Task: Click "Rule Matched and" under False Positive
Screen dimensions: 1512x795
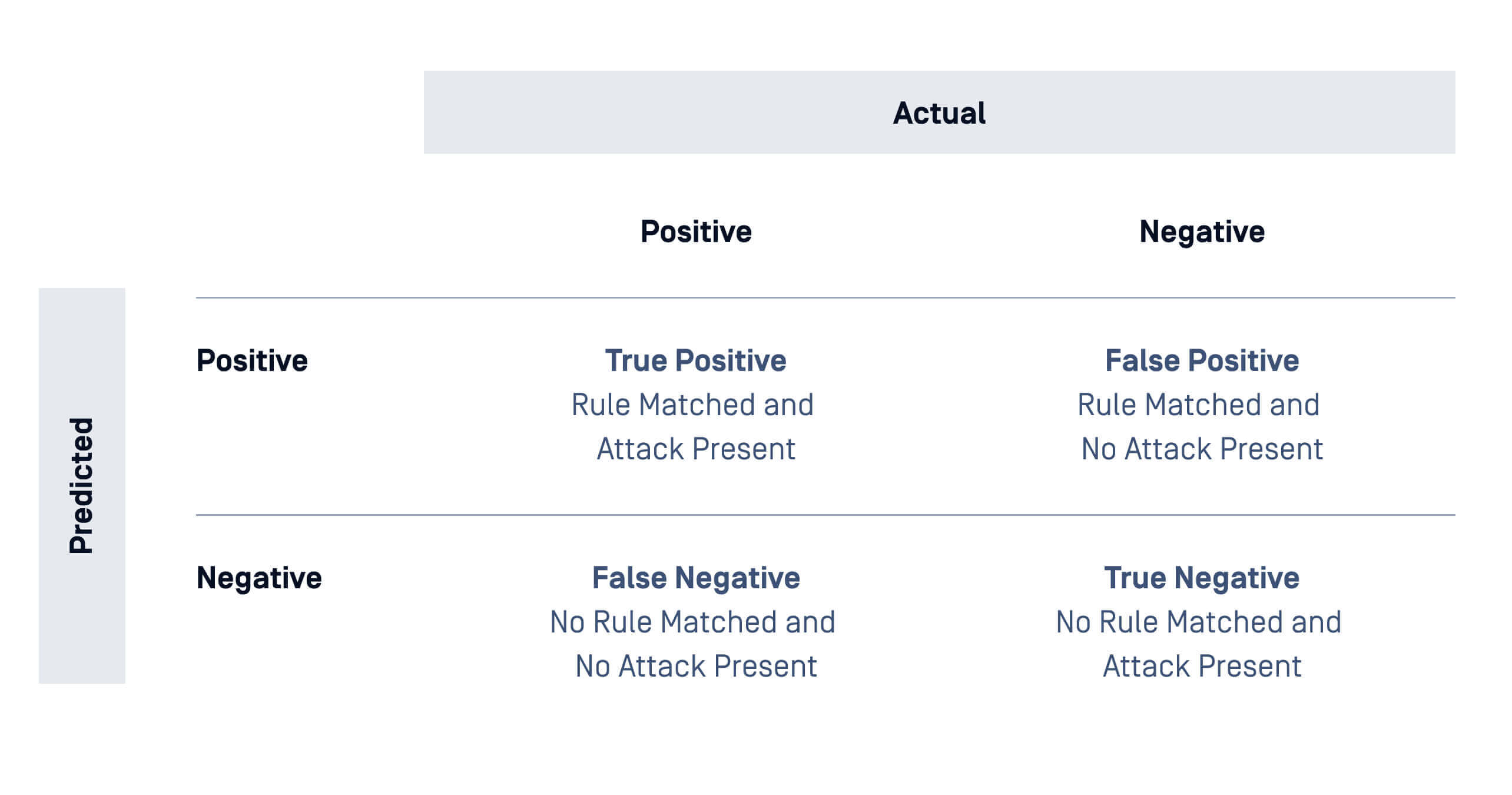Action: [1199, 405]
